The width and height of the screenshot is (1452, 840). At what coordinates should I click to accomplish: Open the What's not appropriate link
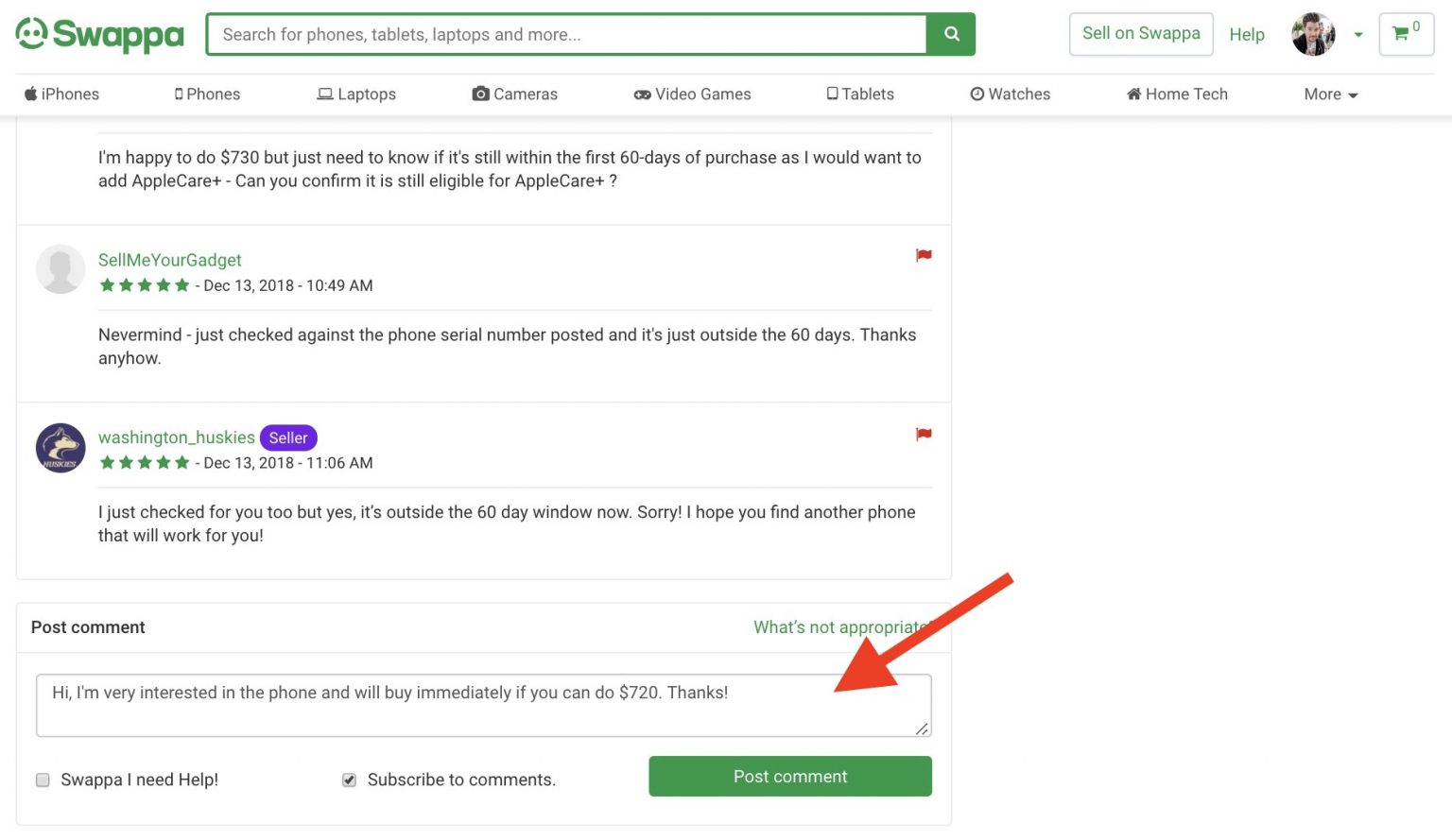839,626
